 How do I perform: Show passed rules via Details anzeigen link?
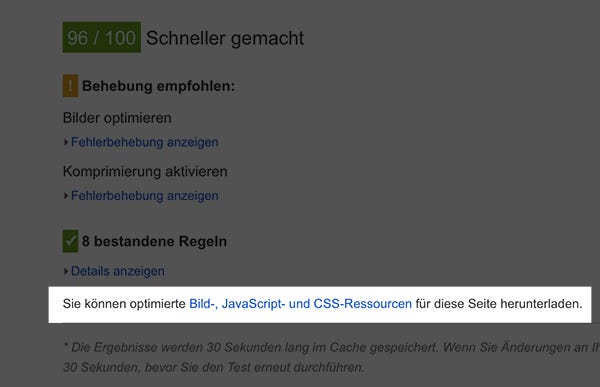coord(118,271)
